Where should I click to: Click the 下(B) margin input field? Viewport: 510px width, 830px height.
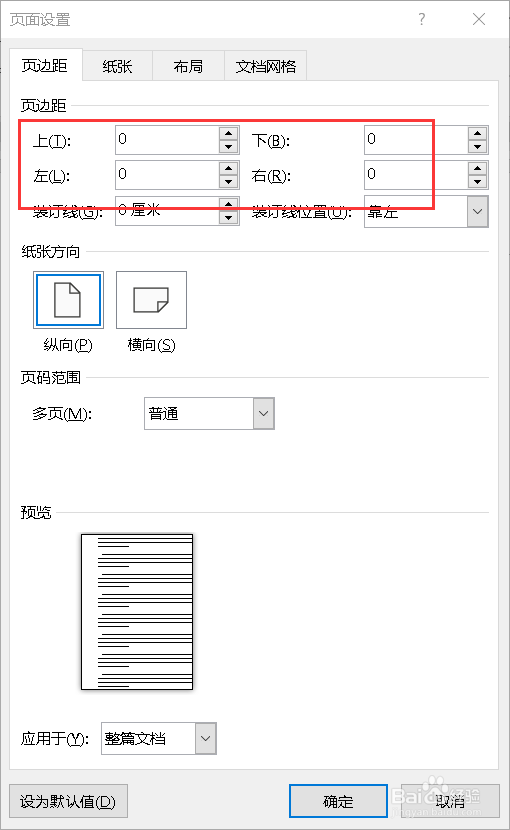coord(416,140)
